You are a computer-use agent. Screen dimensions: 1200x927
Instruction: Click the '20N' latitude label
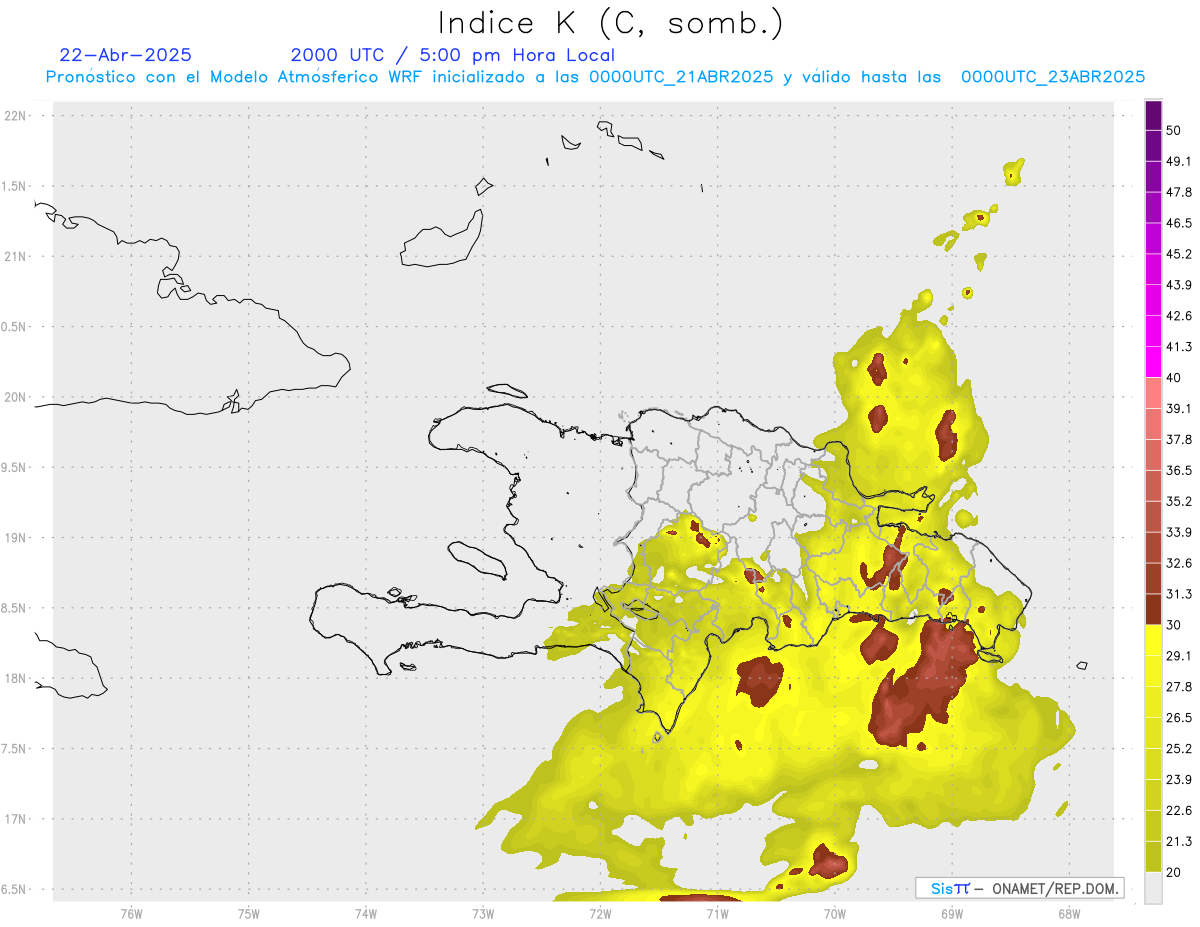pos(15,397)
